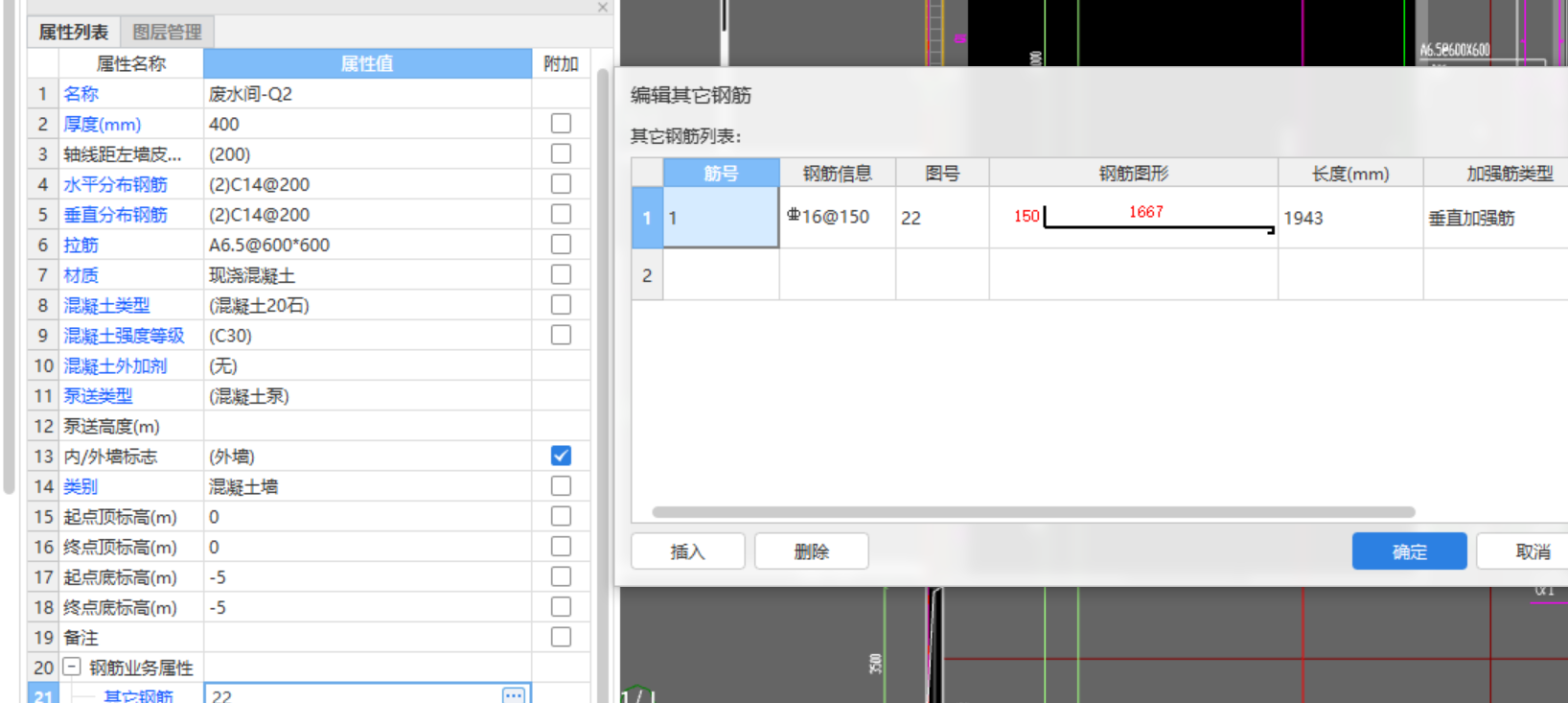Edit the 水平分布钢筋 value (2)C14@200
The image size is (1568, 703).
coord(367,184)
